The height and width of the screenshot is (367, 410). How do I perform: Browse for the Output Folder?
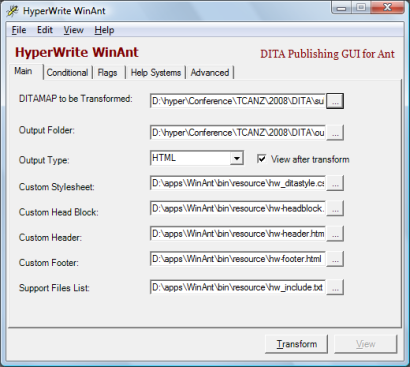pyautogui.click(x=335, y=133)
